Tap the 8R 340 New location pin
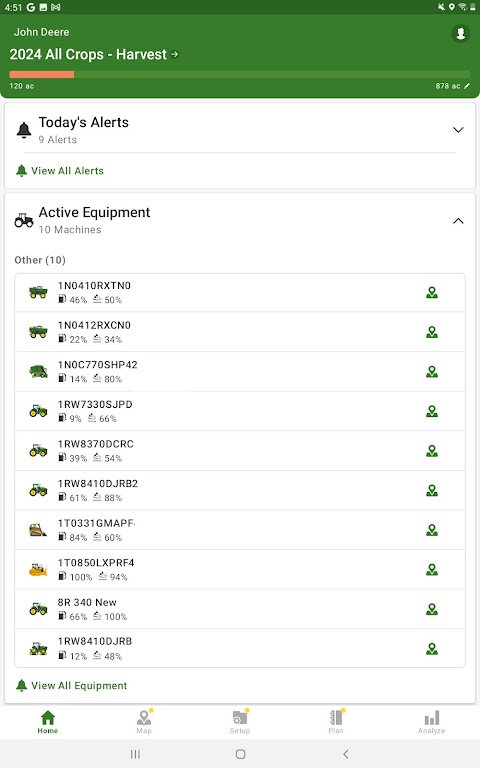480x768 pixels. click(x=432, y=609)
